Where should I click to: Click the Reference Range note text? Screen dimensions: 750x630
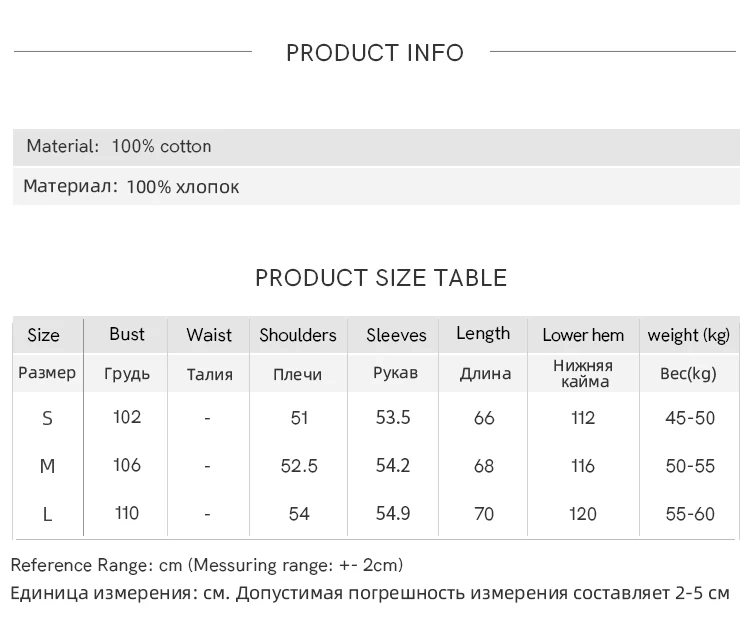click(x=207, y=565)
